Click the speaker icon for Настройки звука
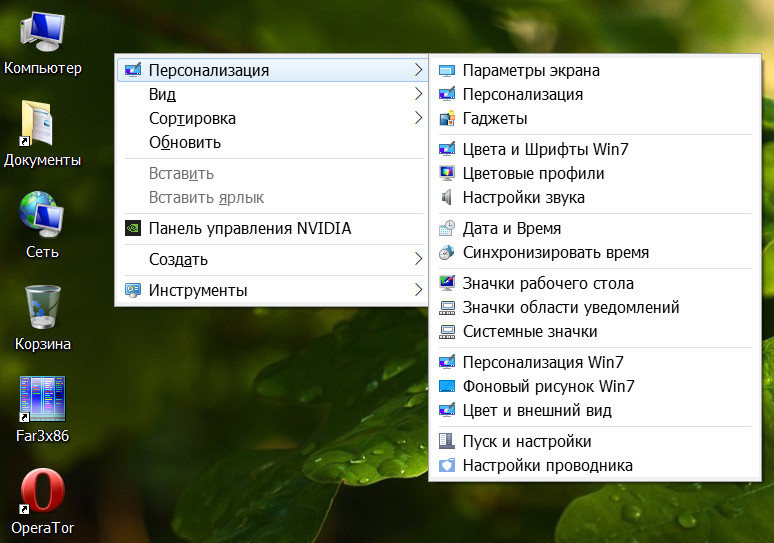 click(x=447, y=197)
